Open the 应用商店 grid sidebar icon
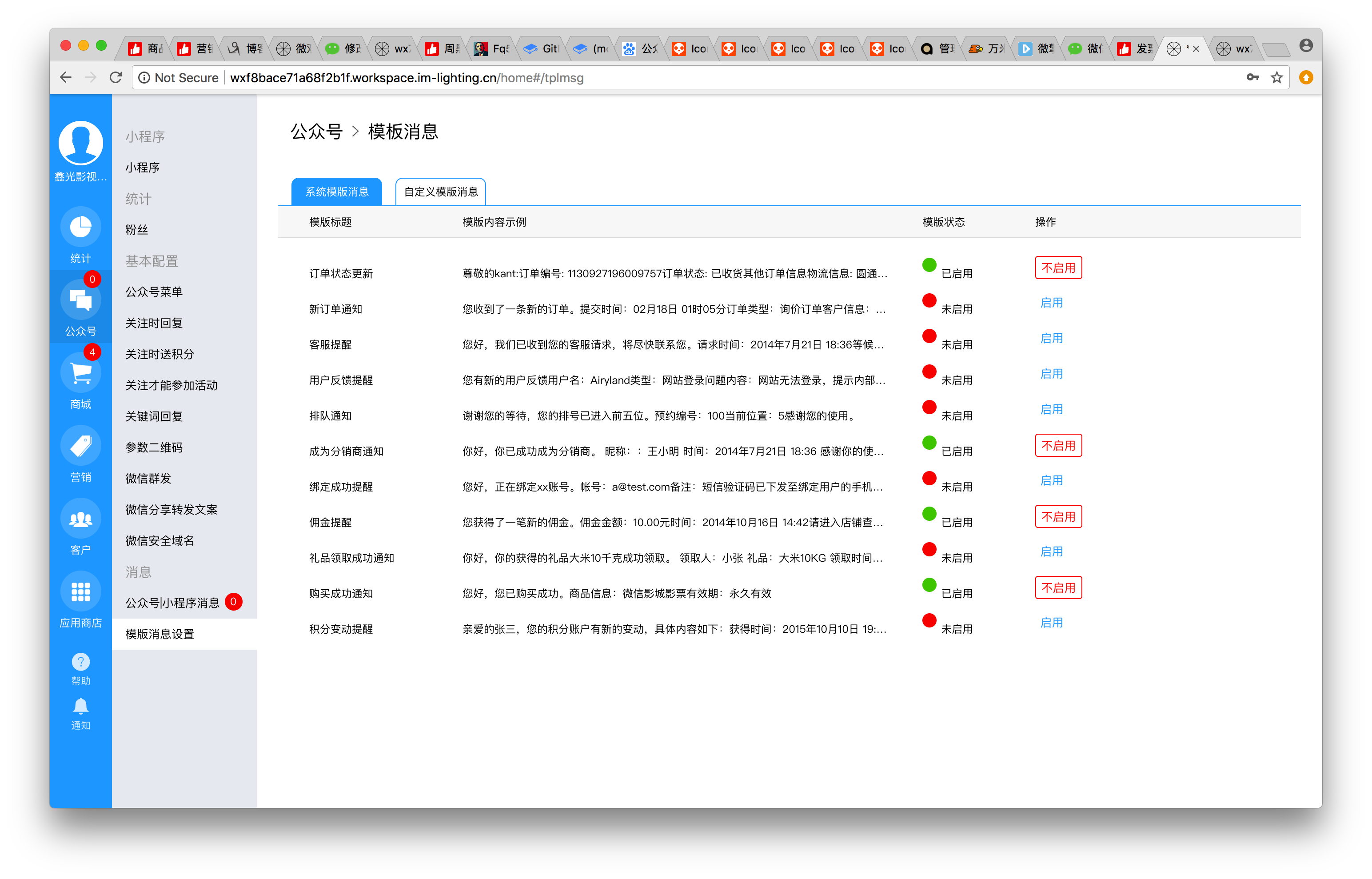The image size is (1372, 879). [x=80, y=592]
